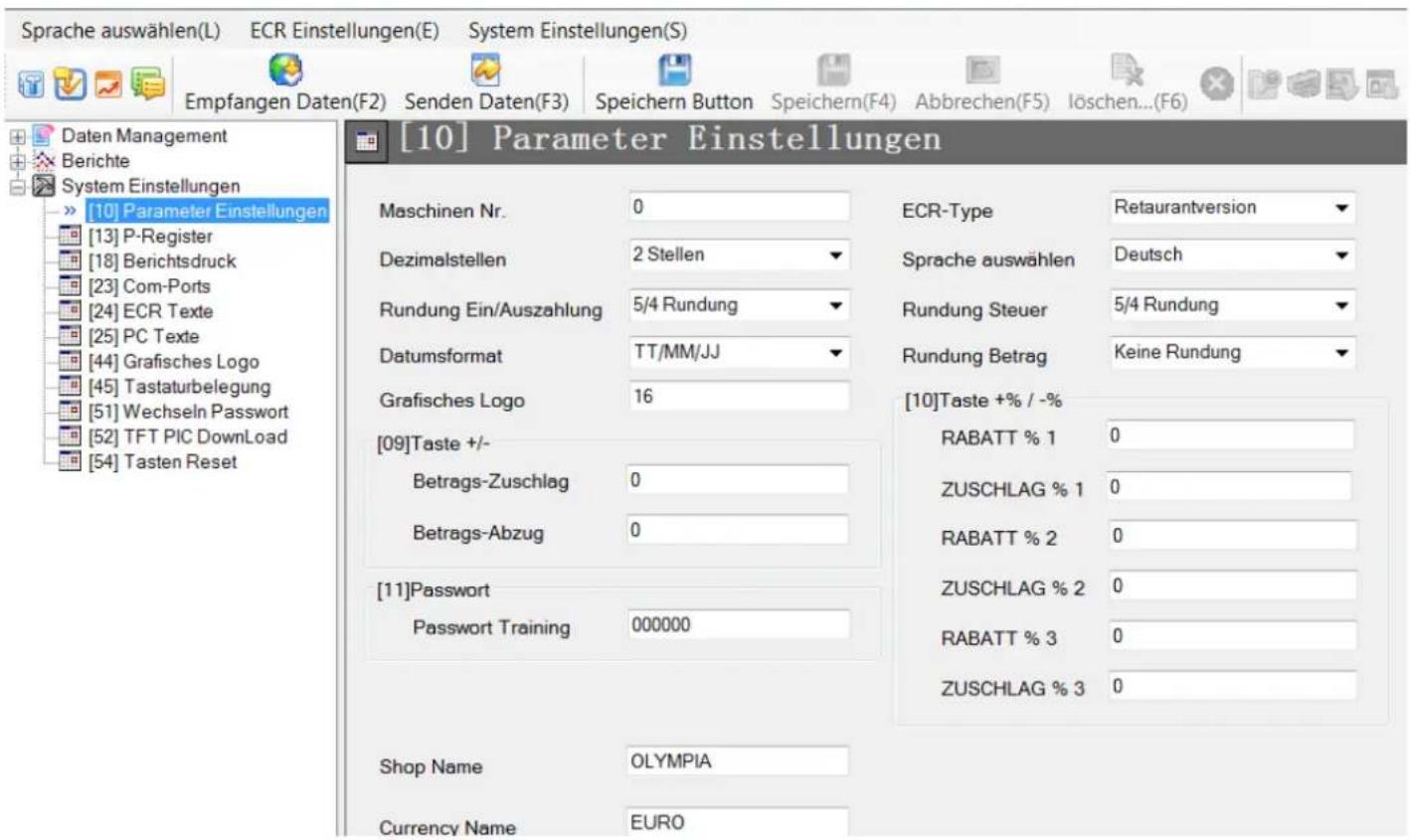Click the Shop Name input field
Screen dimensions: 1410x840
click(x=739, y=761)
